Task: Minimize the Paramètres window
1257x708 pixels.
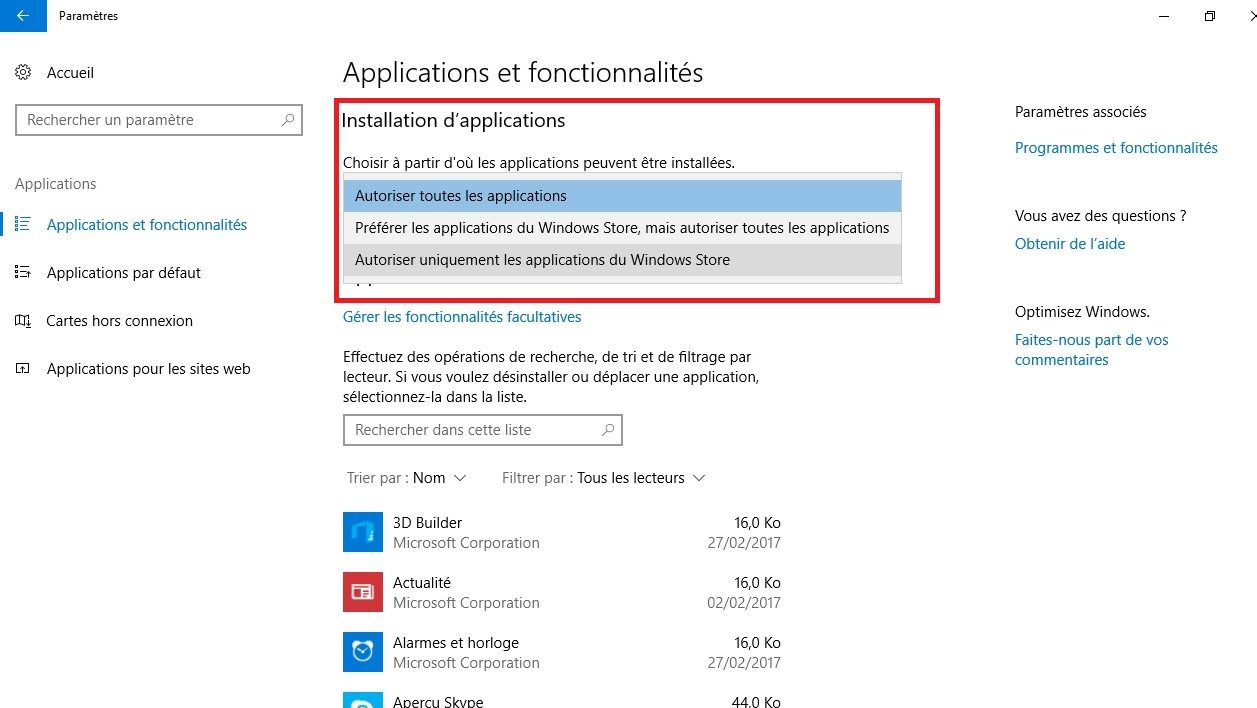Action: pyautogui.click(x=1164, y=16)
